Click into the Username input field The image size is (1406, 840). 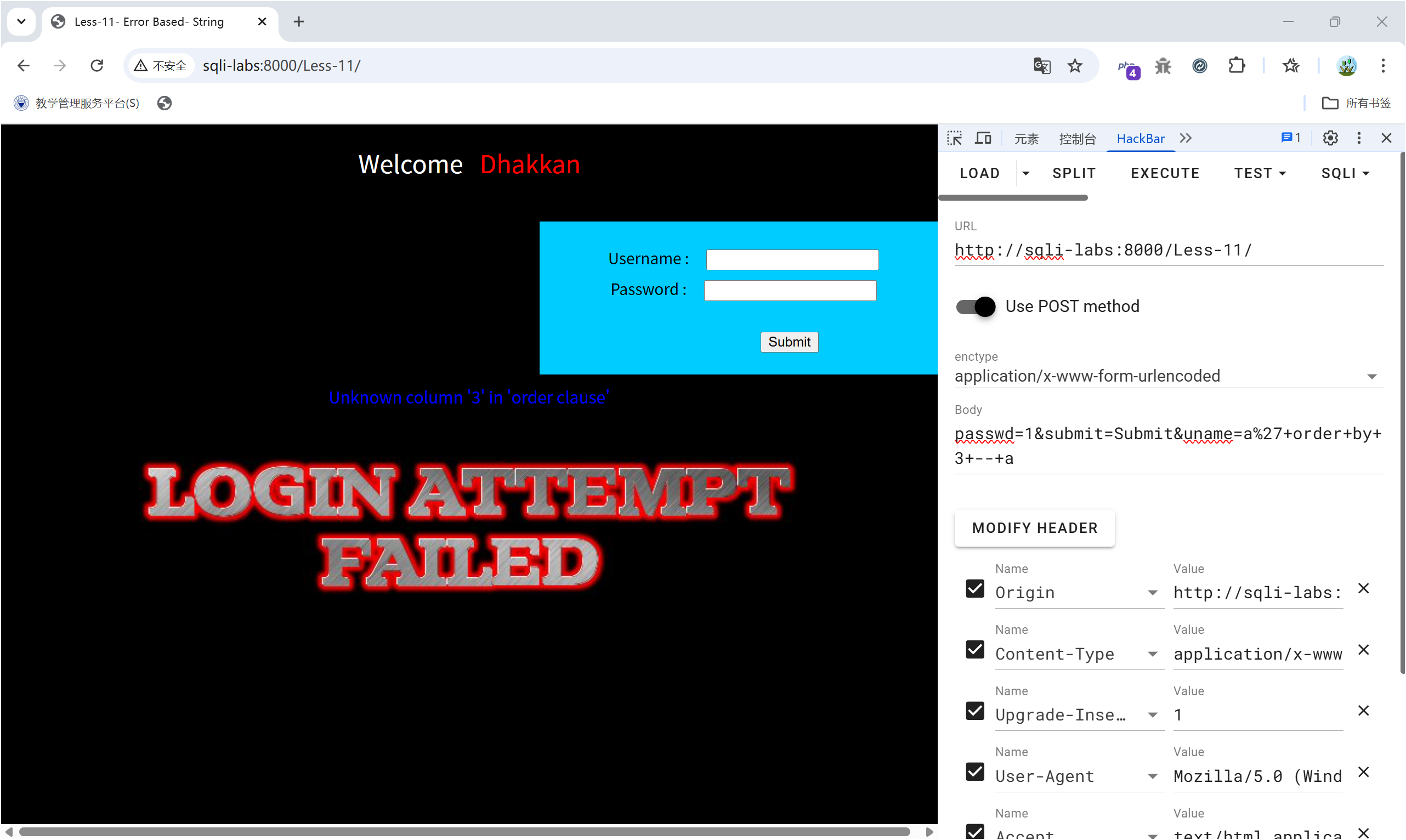click(x=792, y=260)
